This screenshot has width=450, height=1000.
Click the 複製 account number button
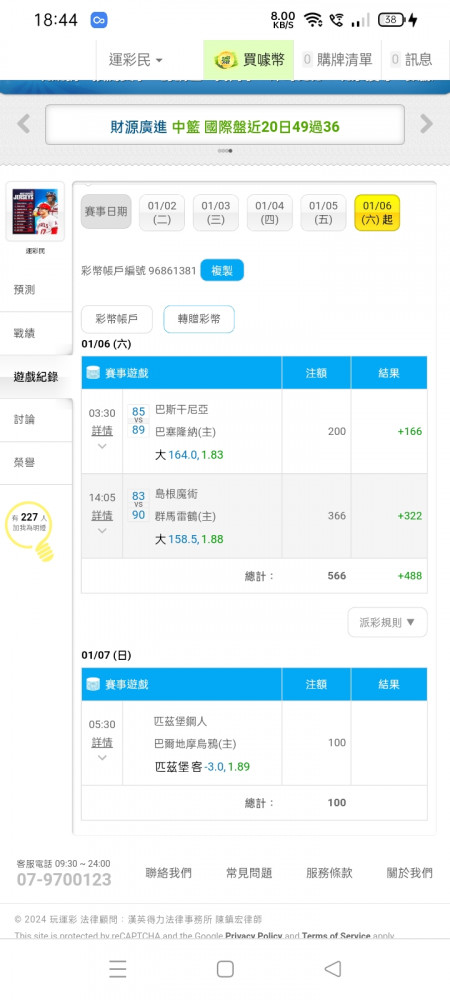(222, 270)
